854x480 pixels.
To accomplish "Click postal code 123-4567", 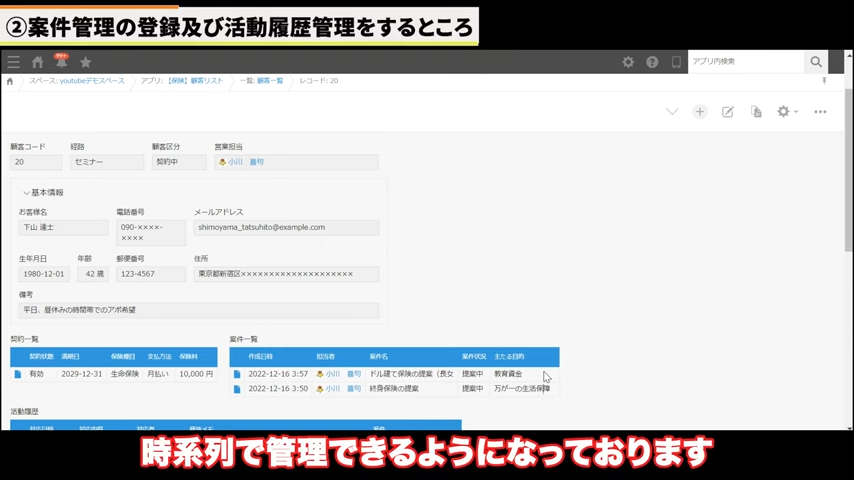I will coord(151,275).
